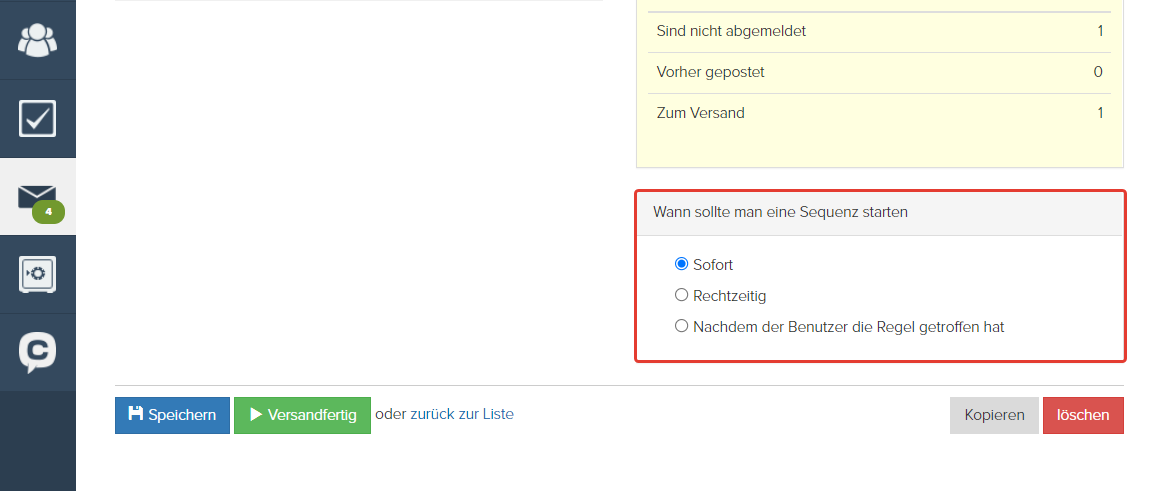The height and width of the screenshot is (491, 1153).
Task: Open the tasks checkmark sidebar icon
Action: tap(38, 118)
